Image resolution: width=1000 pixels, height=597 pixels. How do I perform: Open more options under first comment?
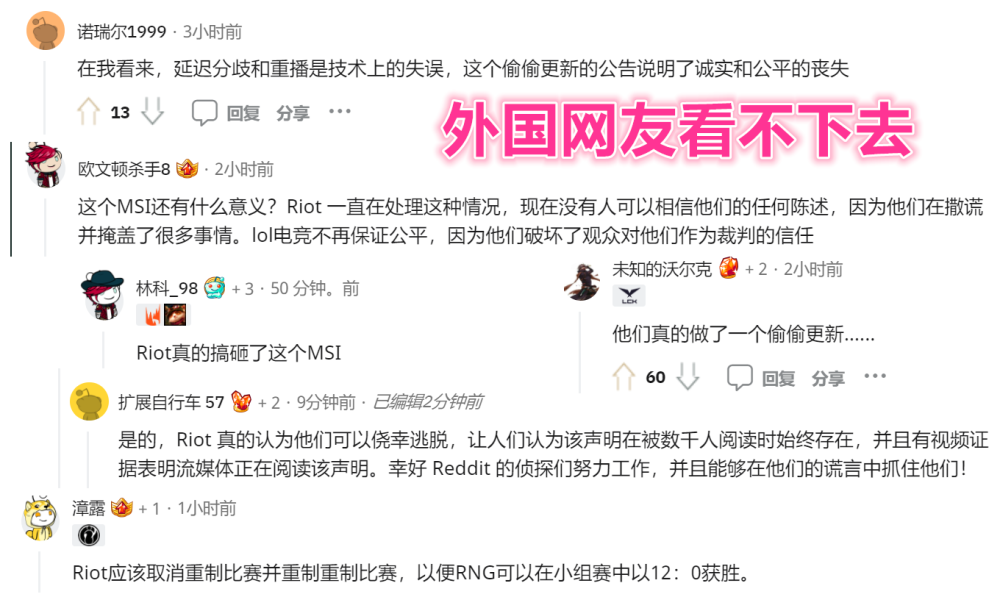340,112
